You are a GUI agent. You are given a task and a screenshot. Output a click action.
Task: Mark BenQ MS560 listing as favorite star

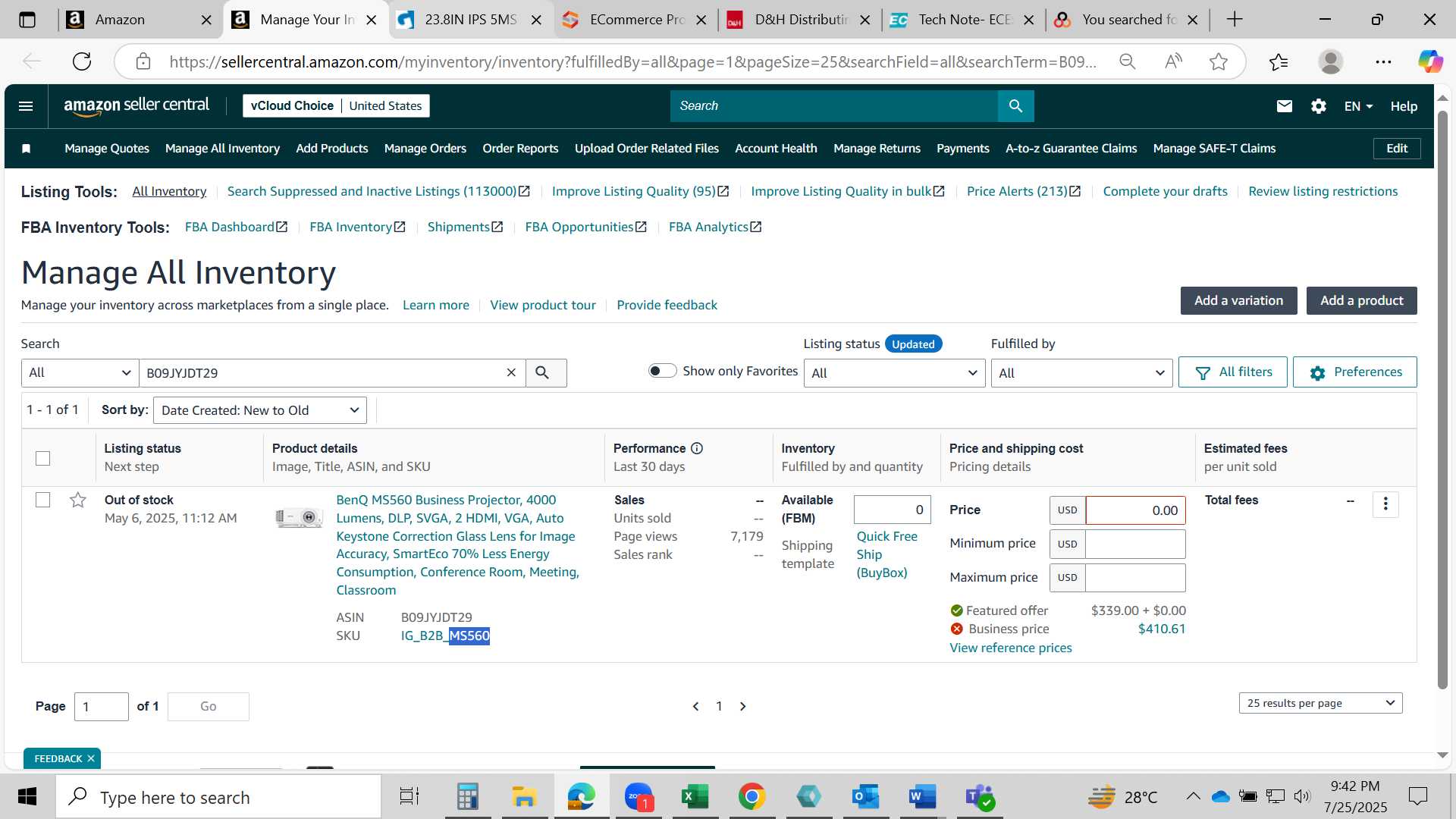click(77, 500)
